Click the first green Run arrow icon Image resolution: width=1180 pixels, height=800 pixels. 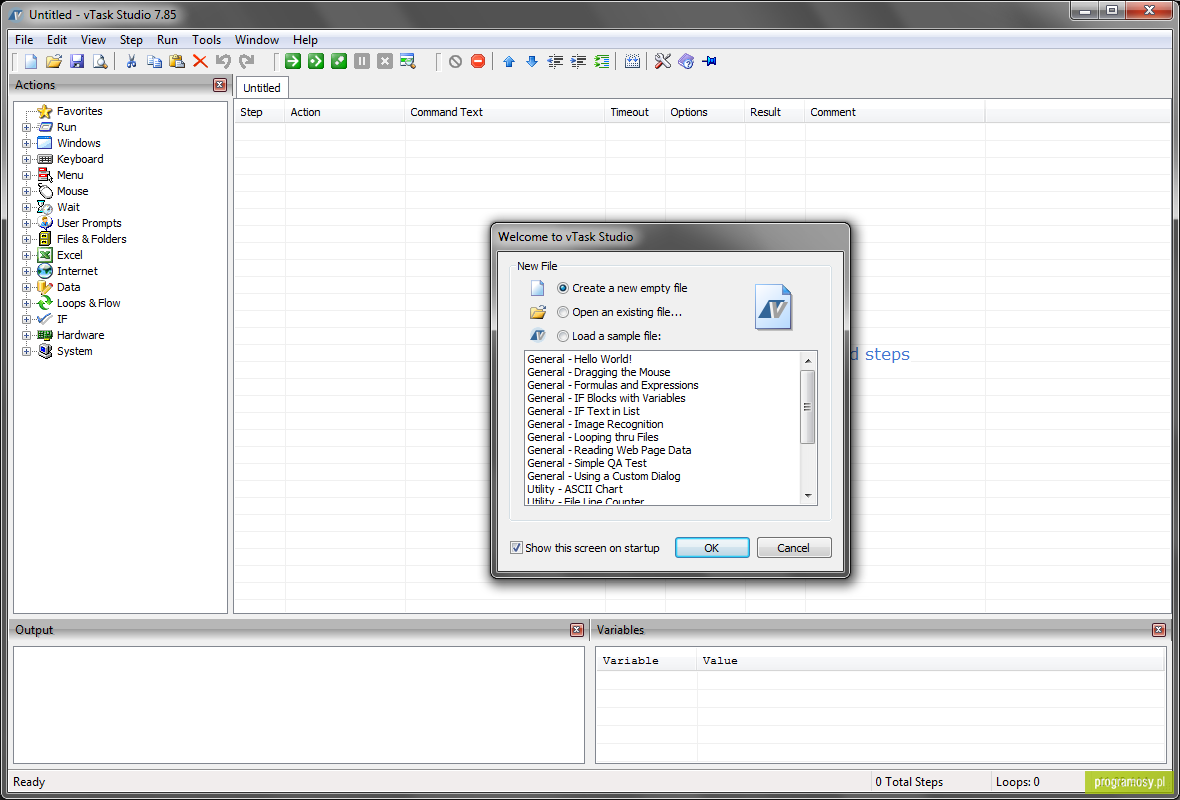coord(293,62)
